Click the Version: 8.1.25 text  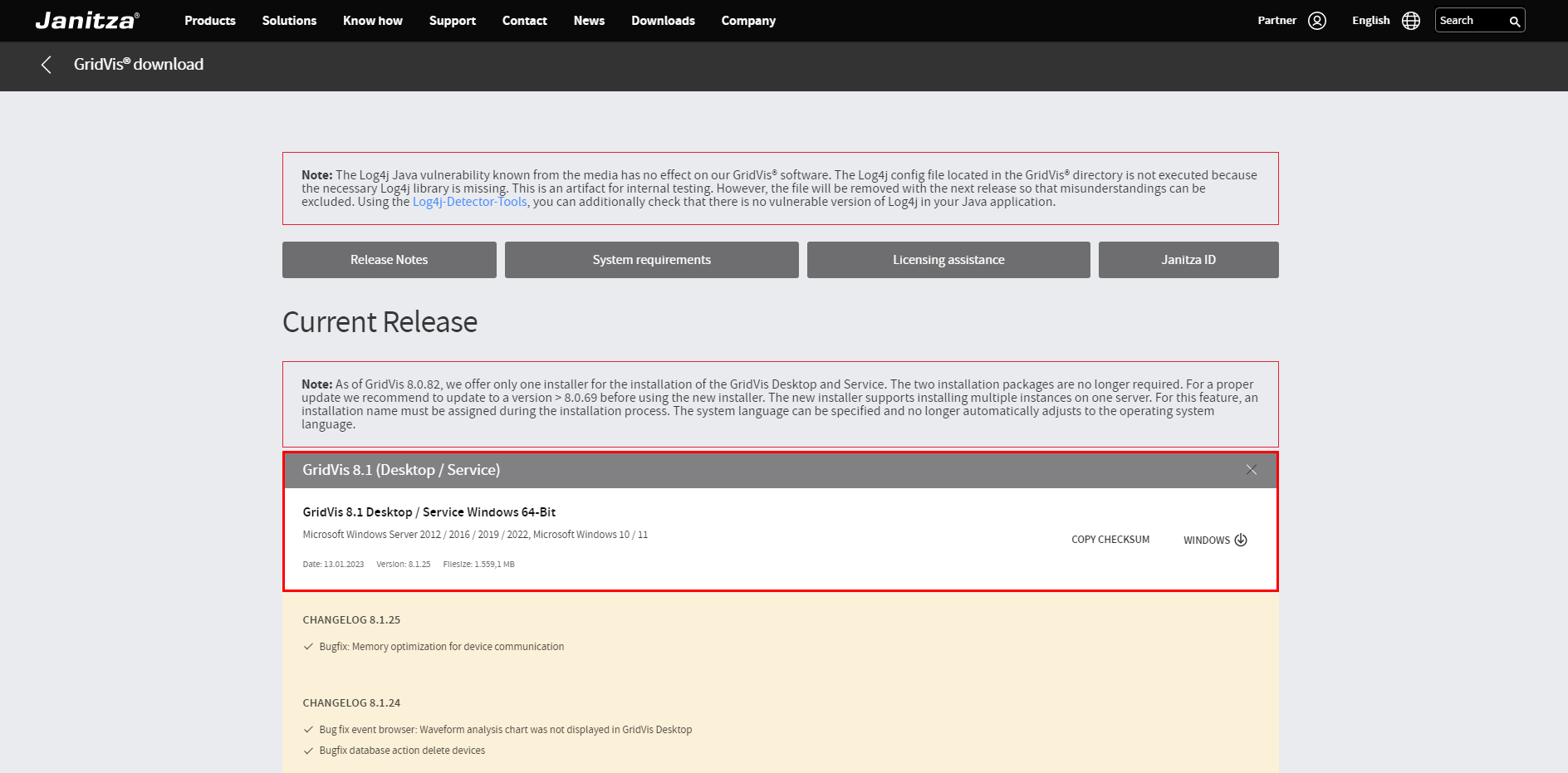(404, 565)
